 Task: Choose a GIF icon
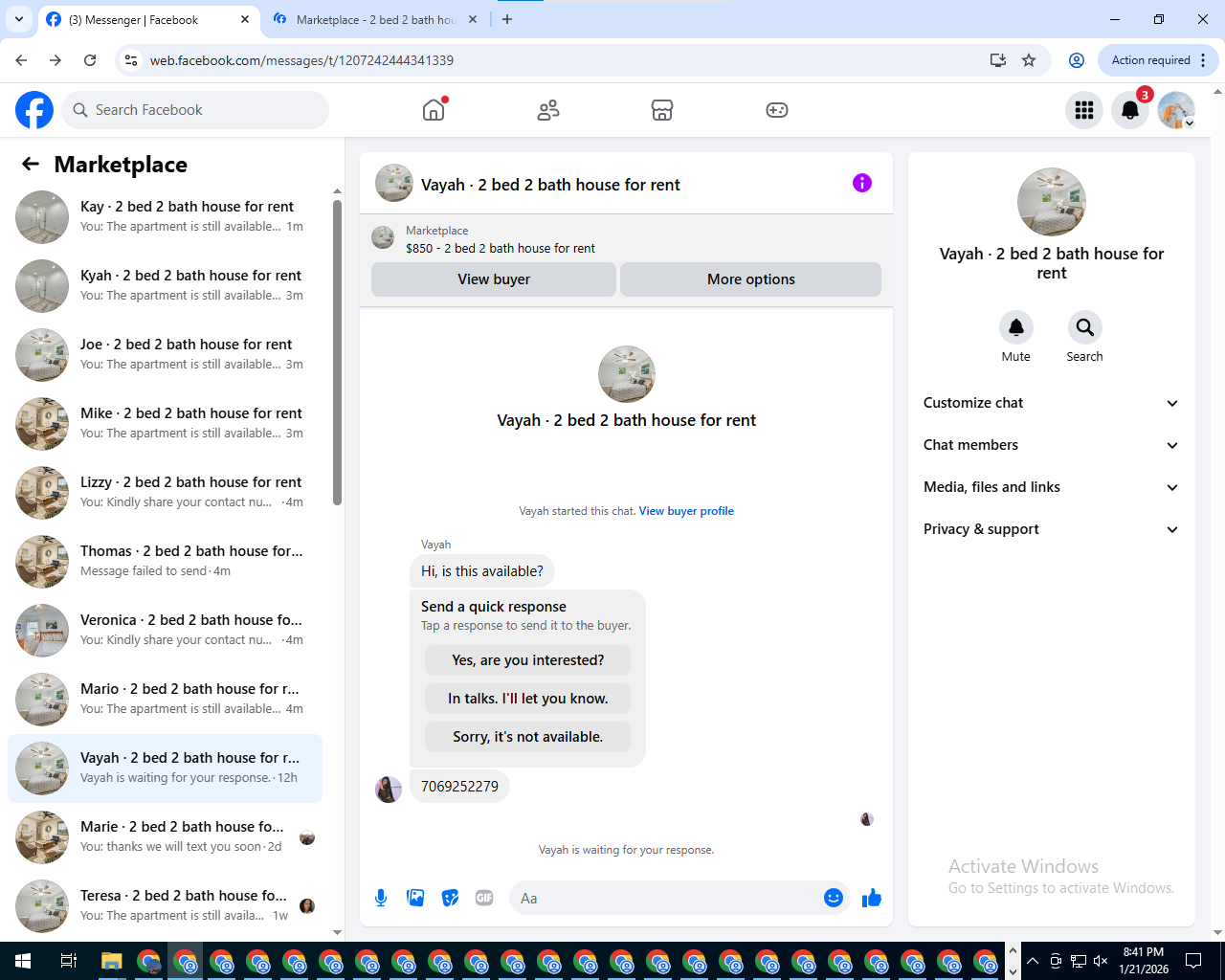(x=484, y=898)
